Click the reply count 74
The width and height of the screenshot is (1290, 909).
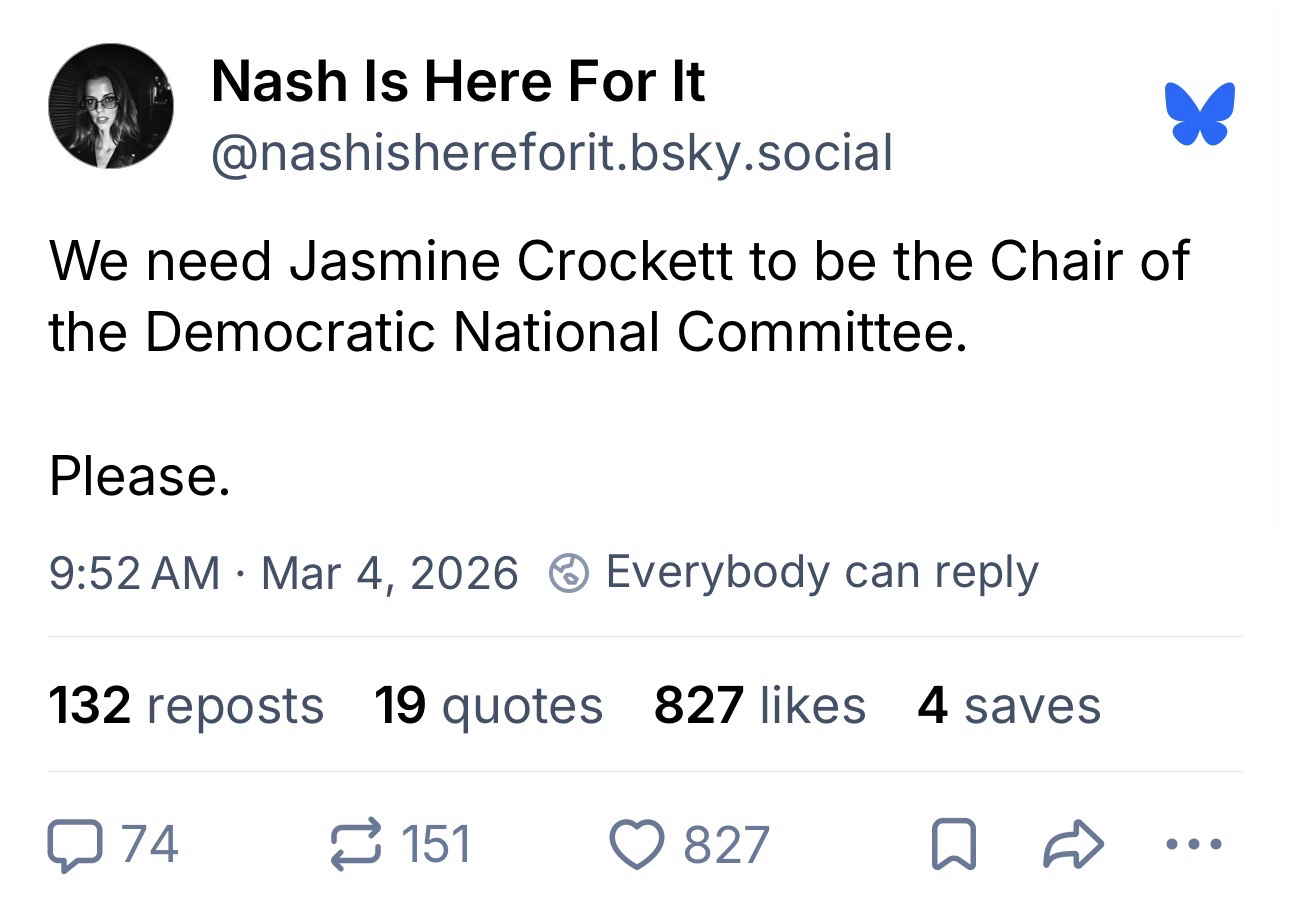click(x=151, y=844)
